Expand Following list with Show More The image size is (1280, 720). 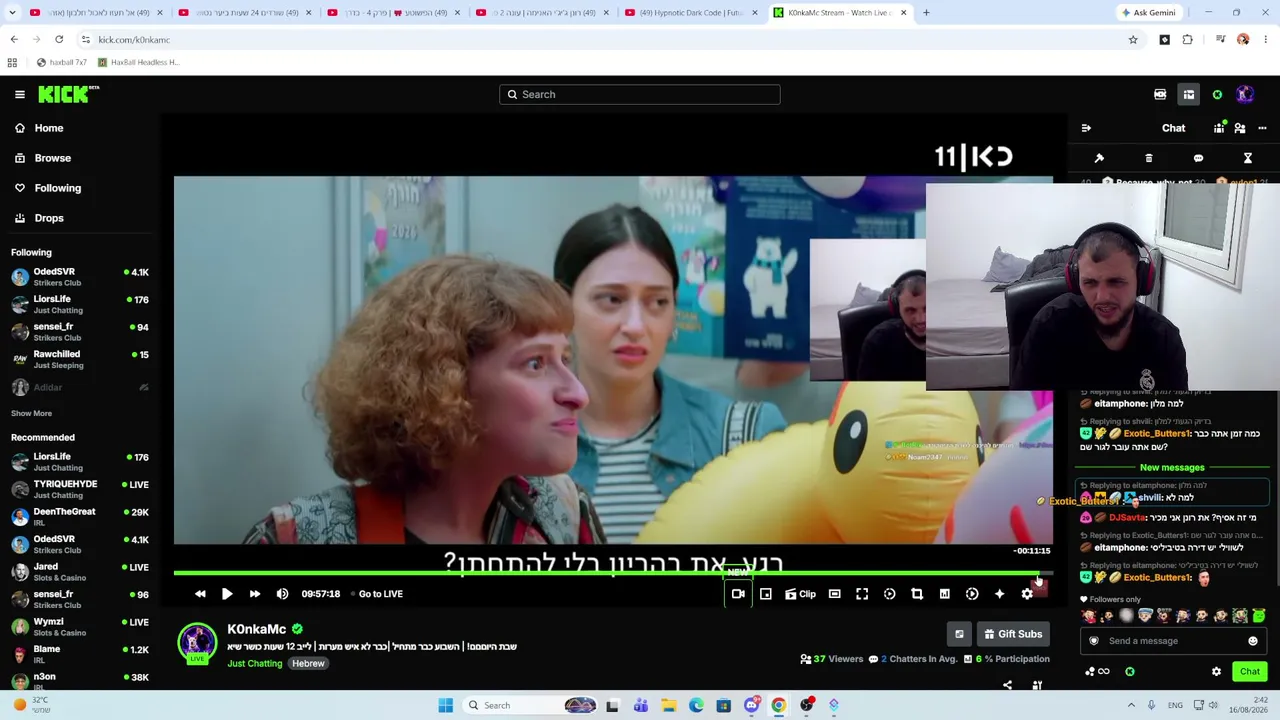click(x=31, y=413)
